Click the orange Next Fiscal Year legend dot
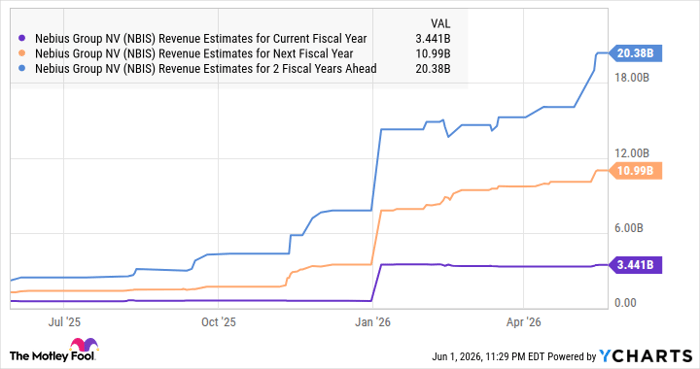Image resolution: width=700 pixels, height=369 pixels. click(x=22, y=54)
